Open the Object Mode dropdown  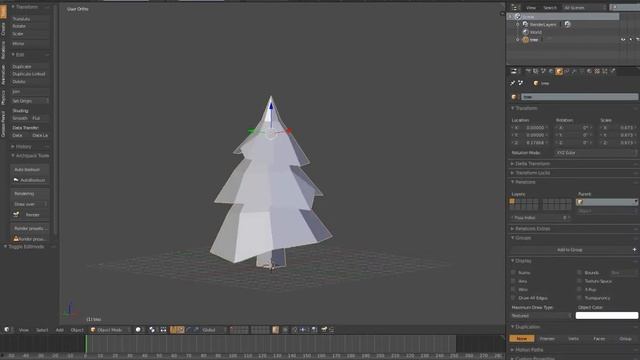(x=110, y=330)
